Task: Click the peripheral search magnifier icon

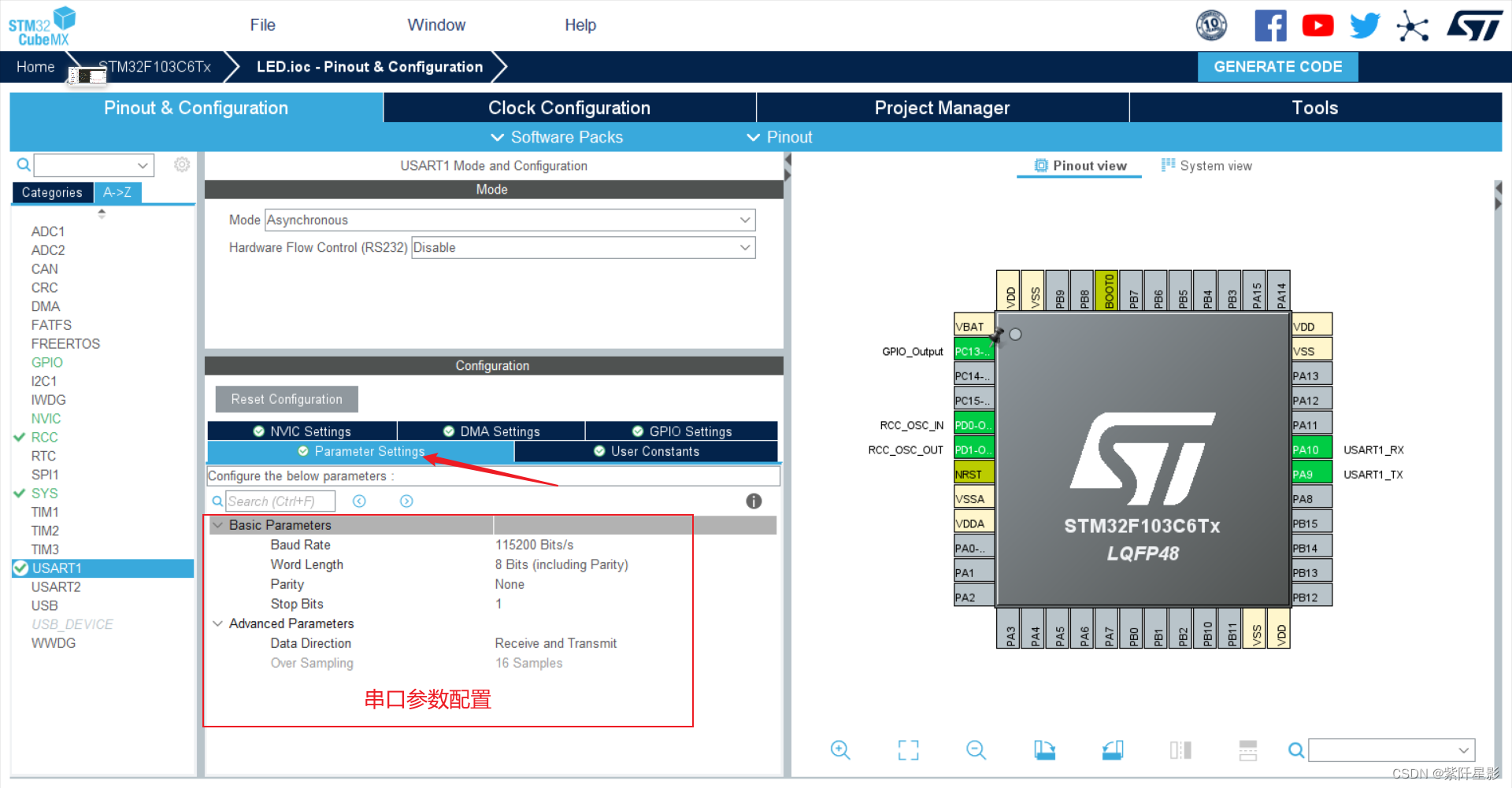Action: tap(24, 165)
